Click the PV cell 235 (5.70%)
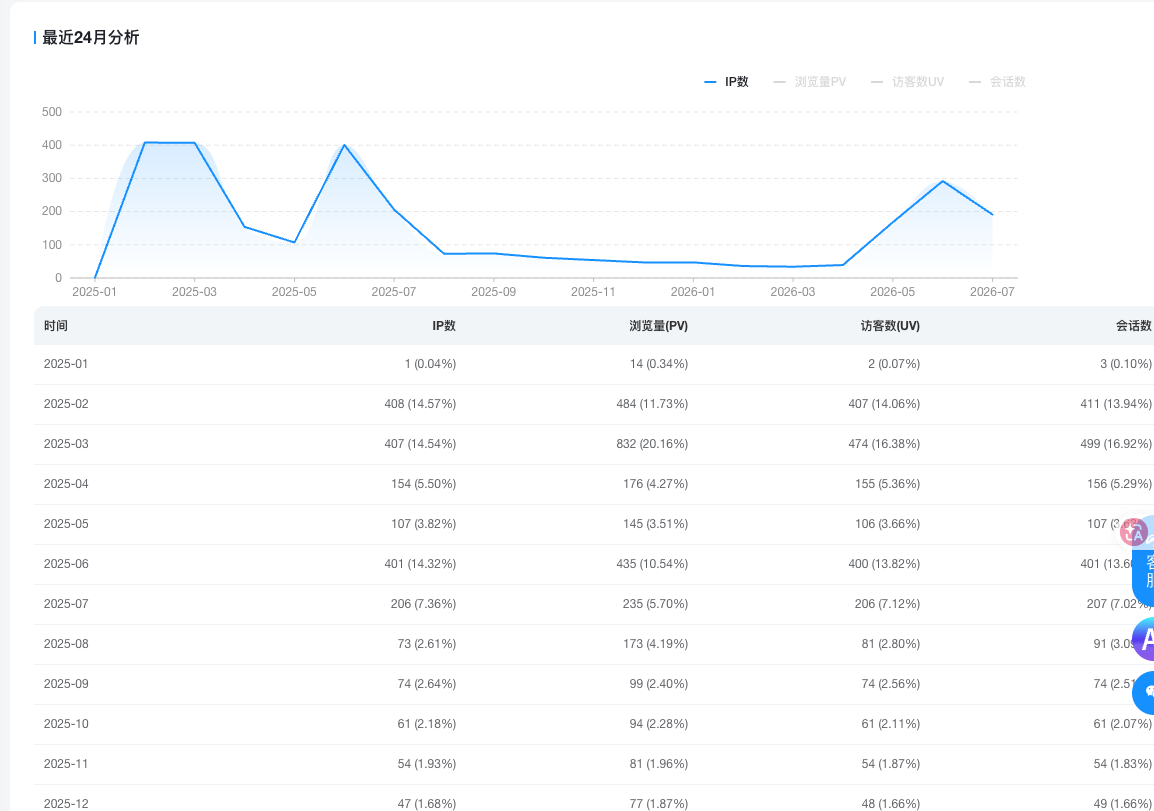The width and height of the screenshot is (1154, 811). click(x=655, y=604)
